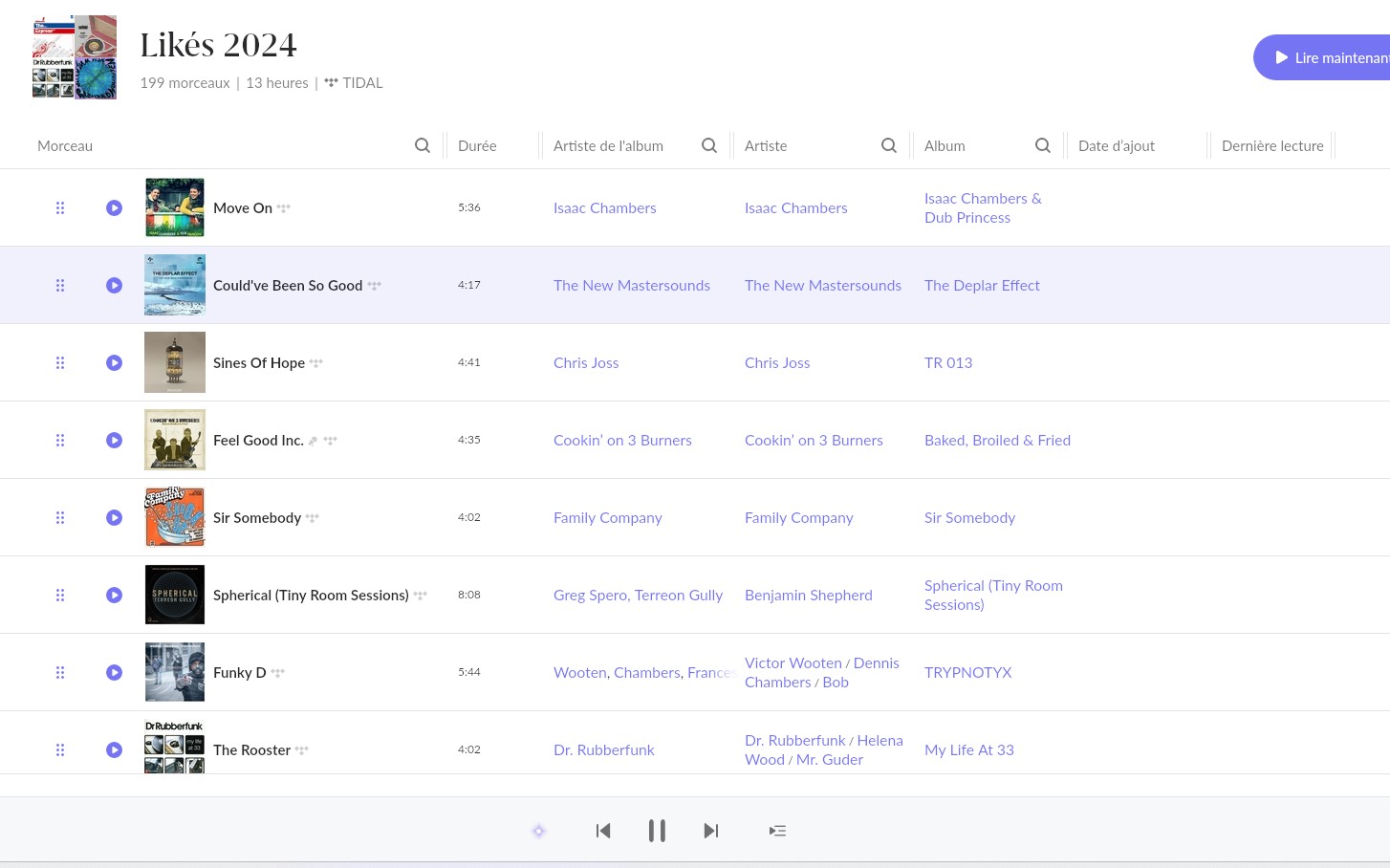Select the 8:08 duration value
The height and width of the screenshot is (868, 1390).
[x=469, y=595]
